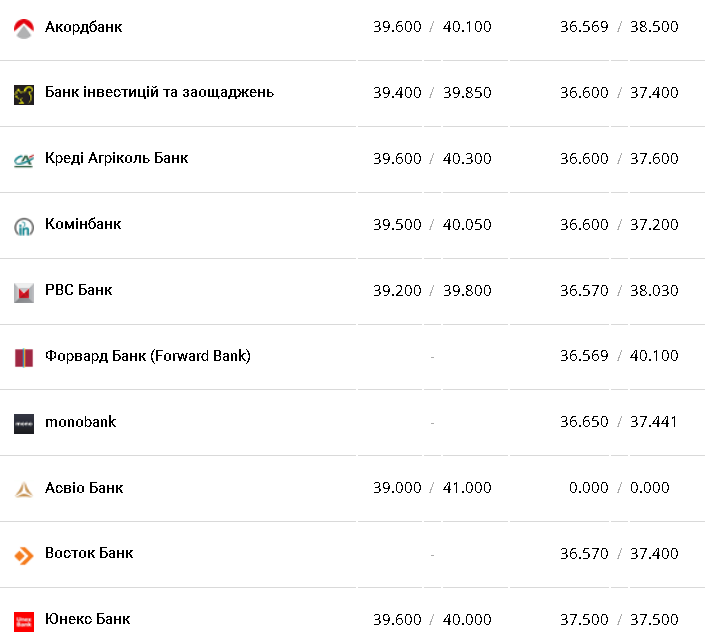The height and width of the screenshot is (644, 705).
Task: Click the monobank logo icon
Action: pyautogui.click(x=24, y=423)
